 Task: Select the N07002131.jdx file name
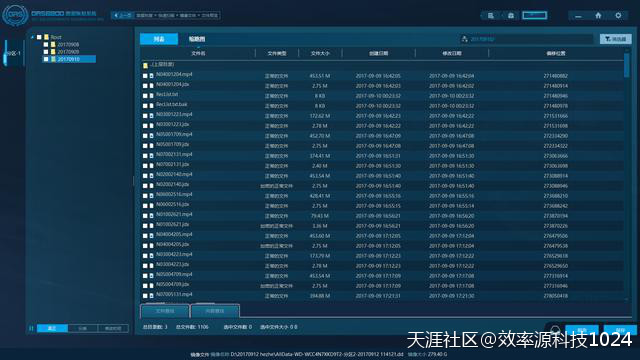pyautogui.click(x=172, y=164)
